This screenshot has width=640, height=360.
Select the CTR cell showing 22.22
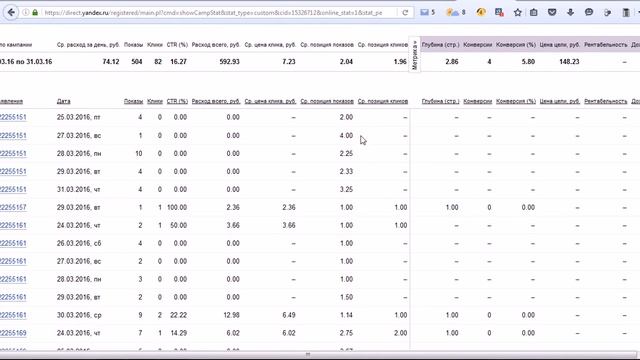tap(179, 315)
